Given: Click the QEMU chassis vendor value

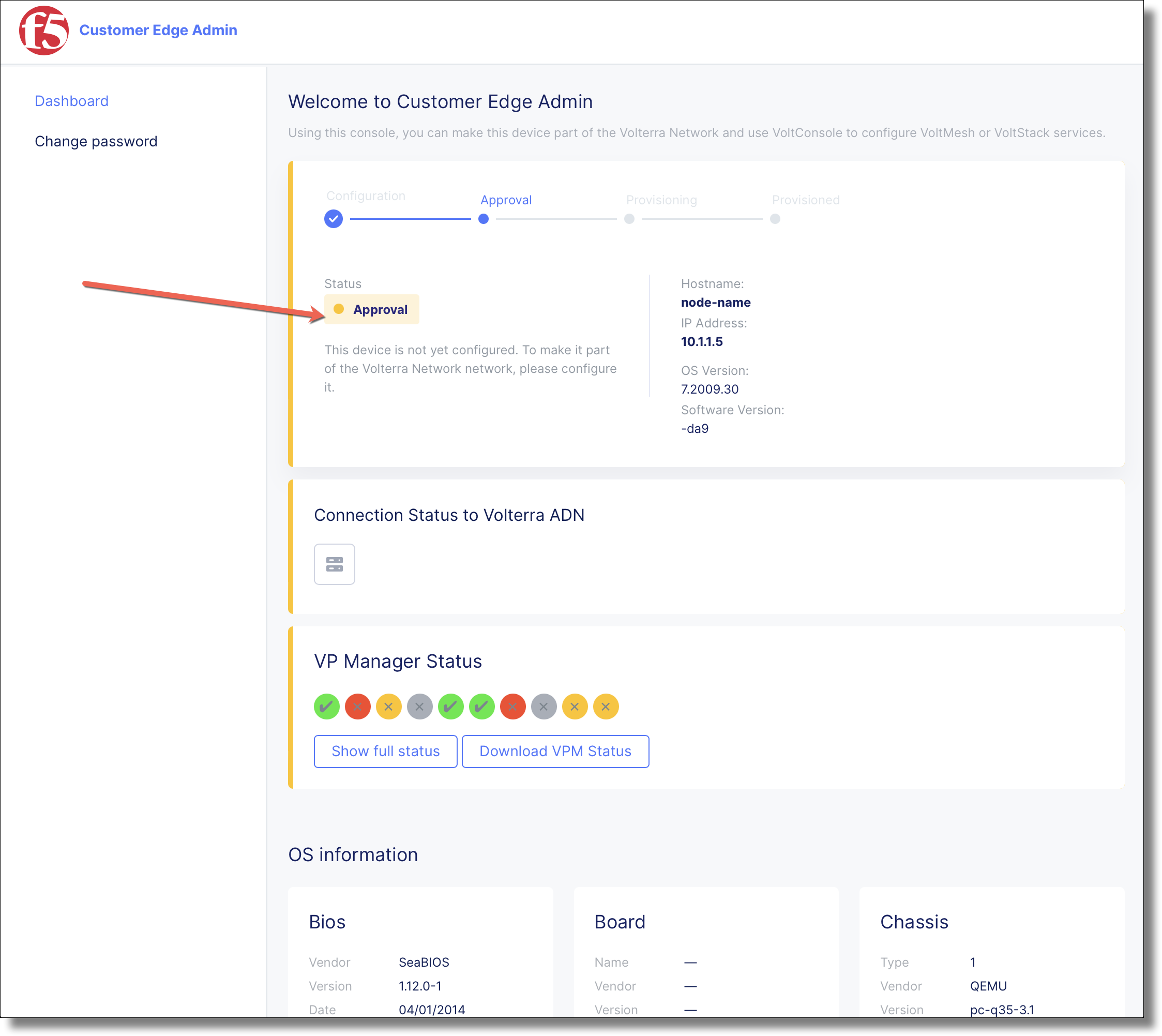Looking at the screenshot, I should pos(988,986).
